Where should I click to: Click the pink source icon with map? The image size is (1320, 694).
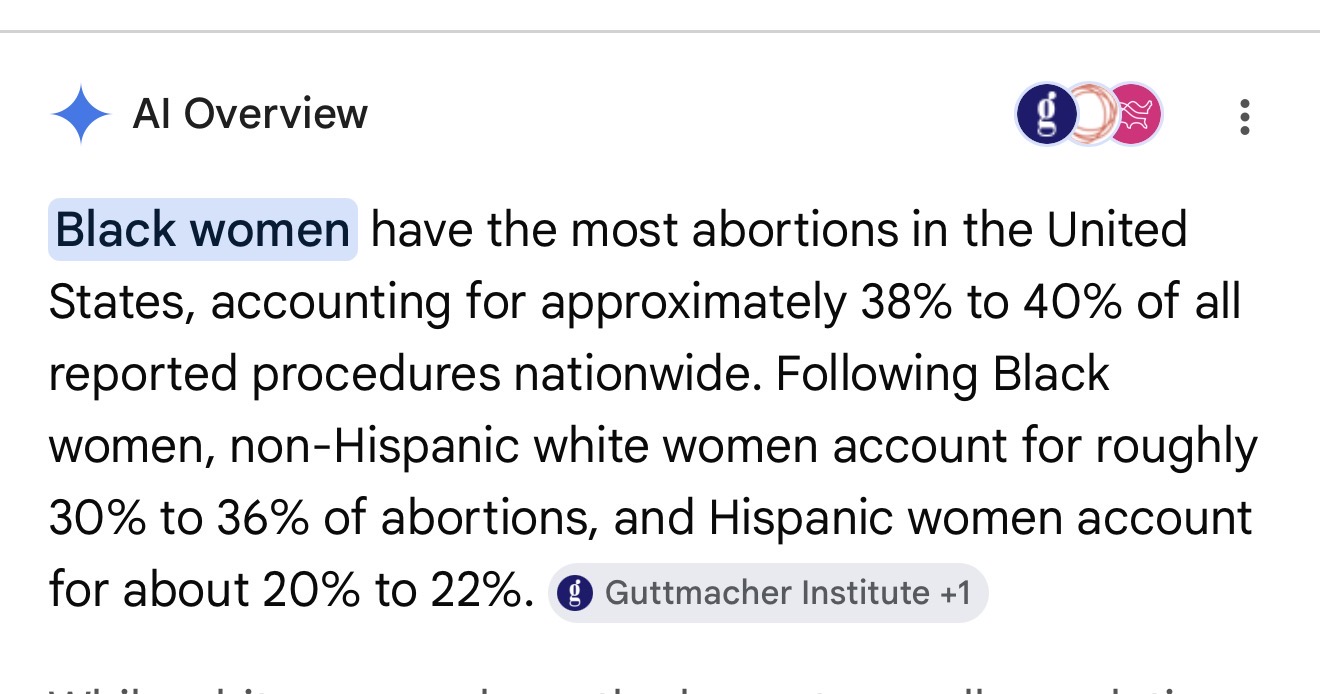coord(1135,115)
